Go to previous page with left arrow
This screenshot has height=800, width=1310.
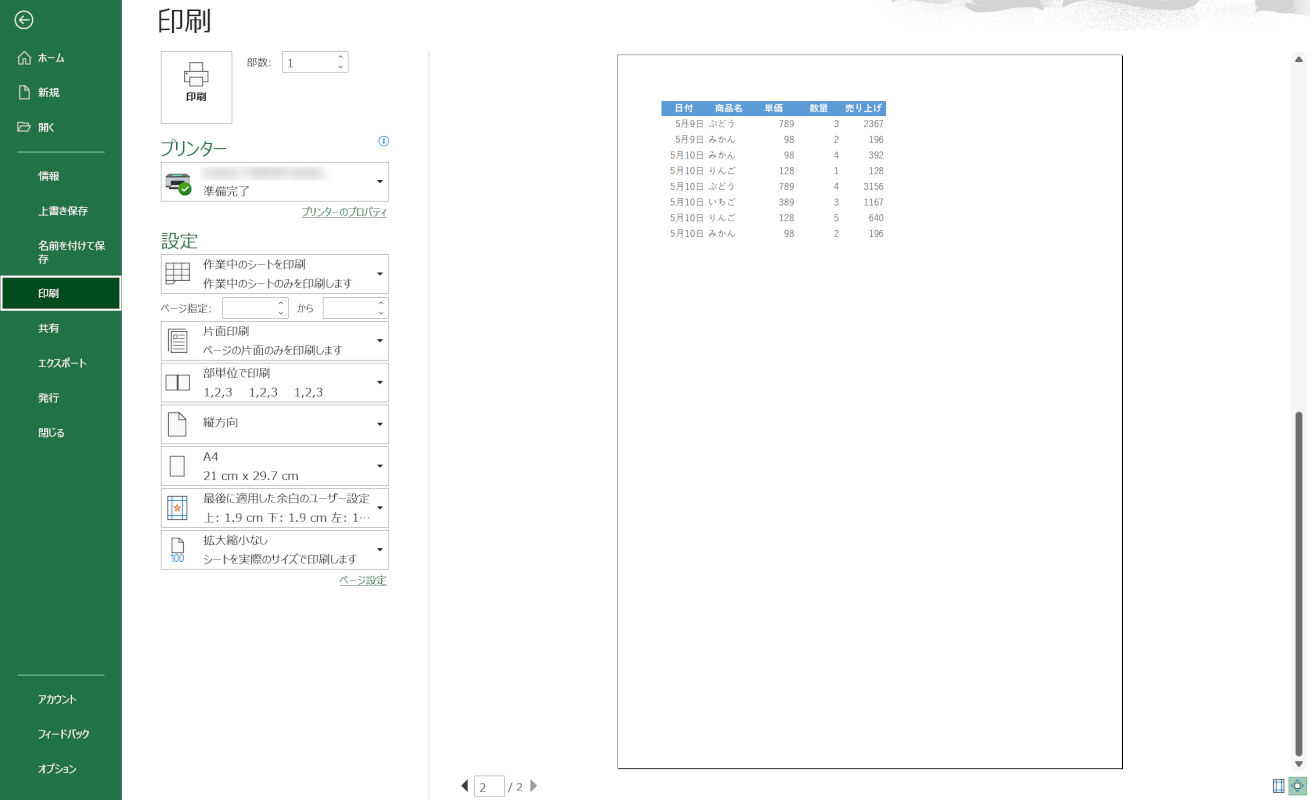click(x=464, y=786)
